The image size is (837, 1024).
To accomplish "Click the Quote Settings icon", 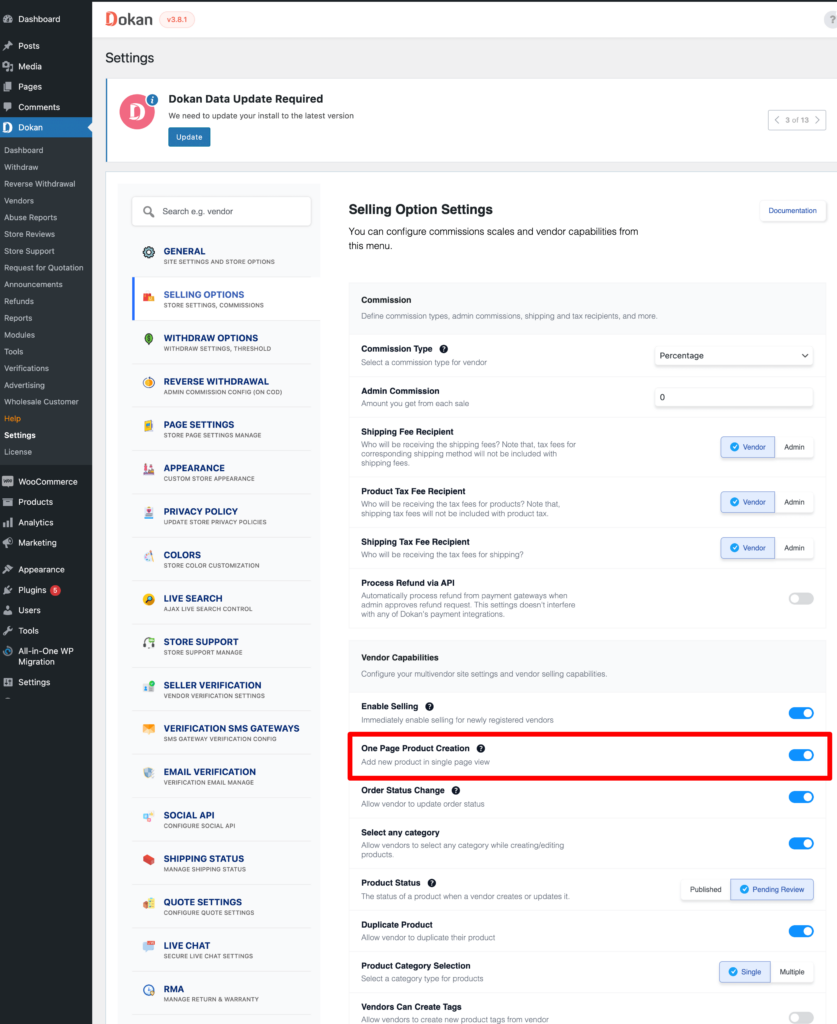I will point(149,903).
